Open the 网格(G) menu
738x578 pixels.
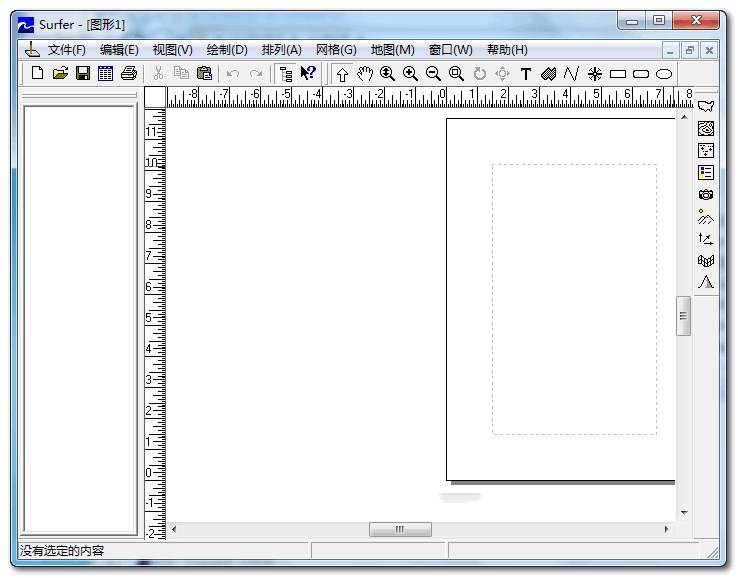(x=335, y=50)
